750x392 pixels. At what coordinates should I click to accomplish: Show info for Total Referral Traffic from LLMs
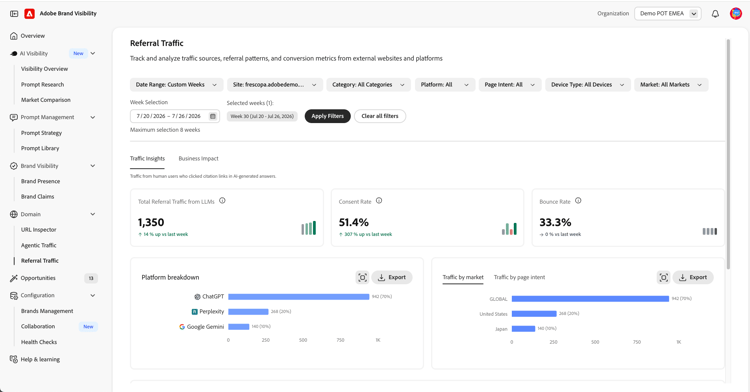click(x=222, y=201)
